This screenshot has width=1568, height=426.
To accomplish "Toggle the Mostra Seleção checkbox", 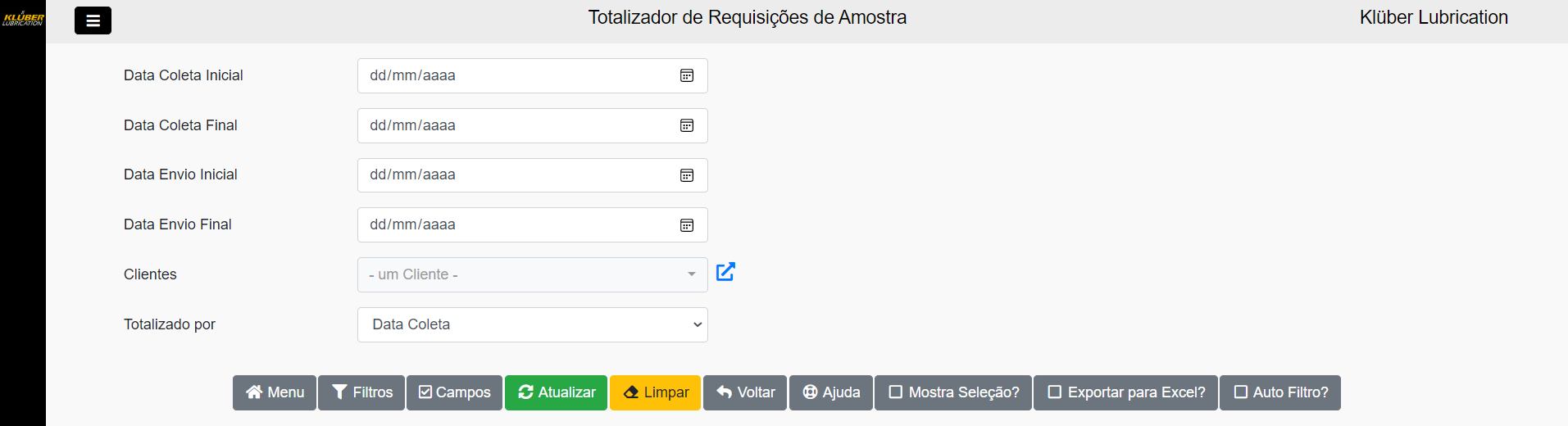I will 897,392.
